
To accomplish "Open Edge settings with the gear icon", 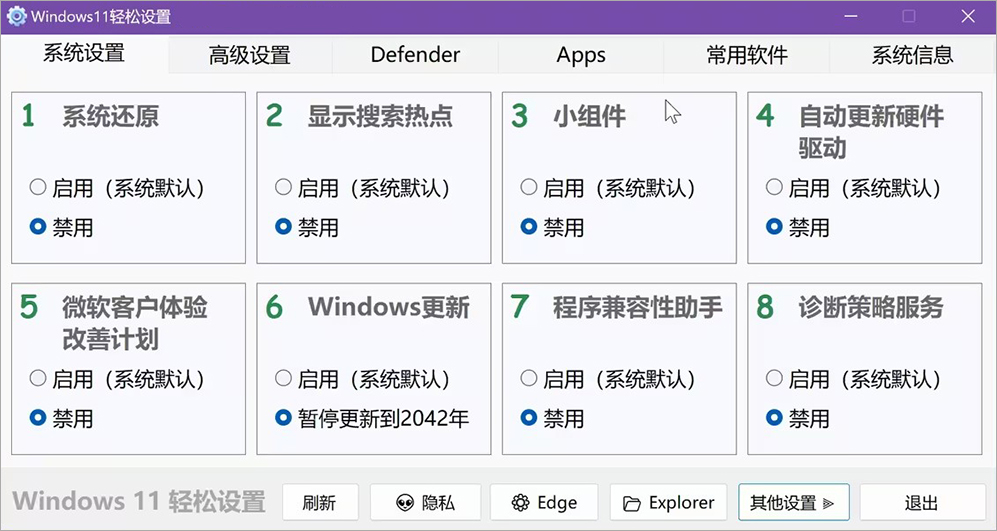I will pyautogui.click(x=543, y=503).
